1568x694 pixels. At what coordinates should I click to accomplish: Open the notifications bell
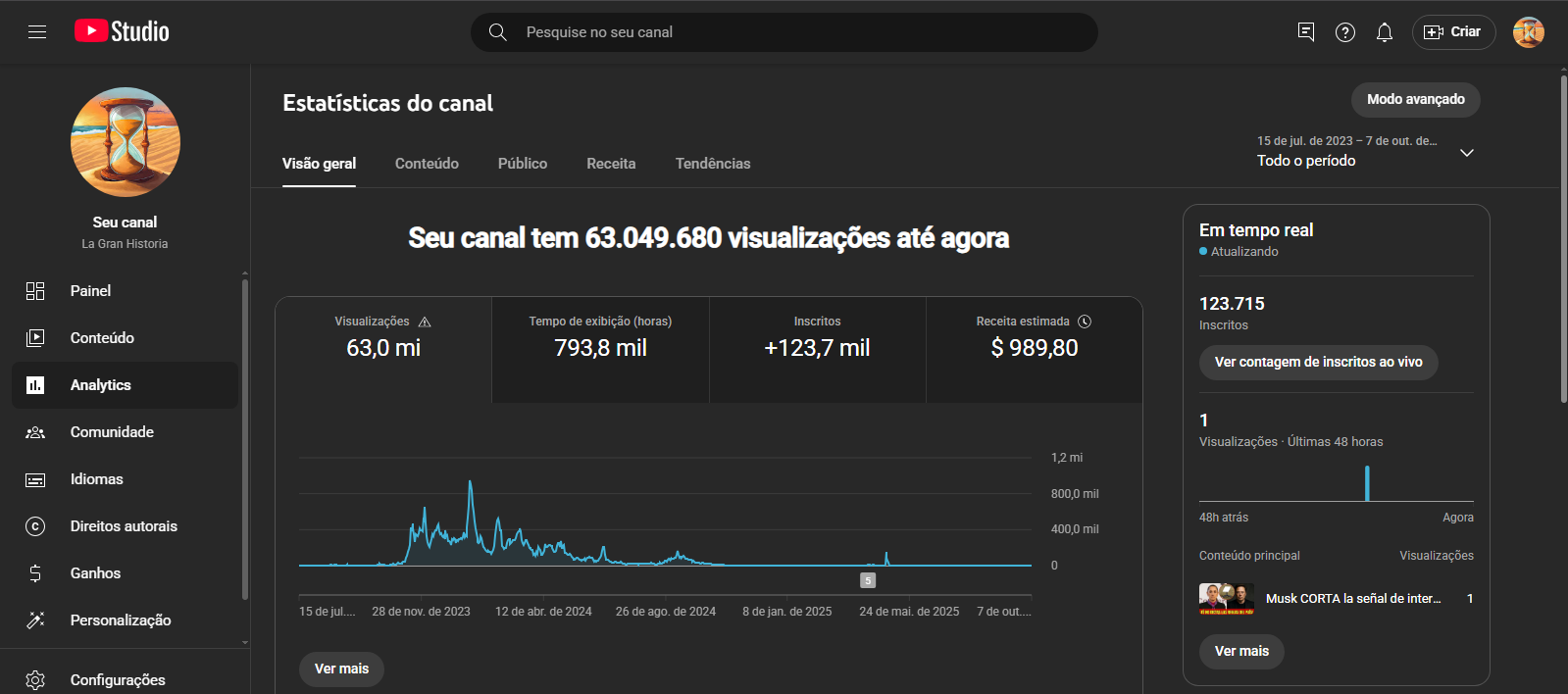[x=1385, y=32]
